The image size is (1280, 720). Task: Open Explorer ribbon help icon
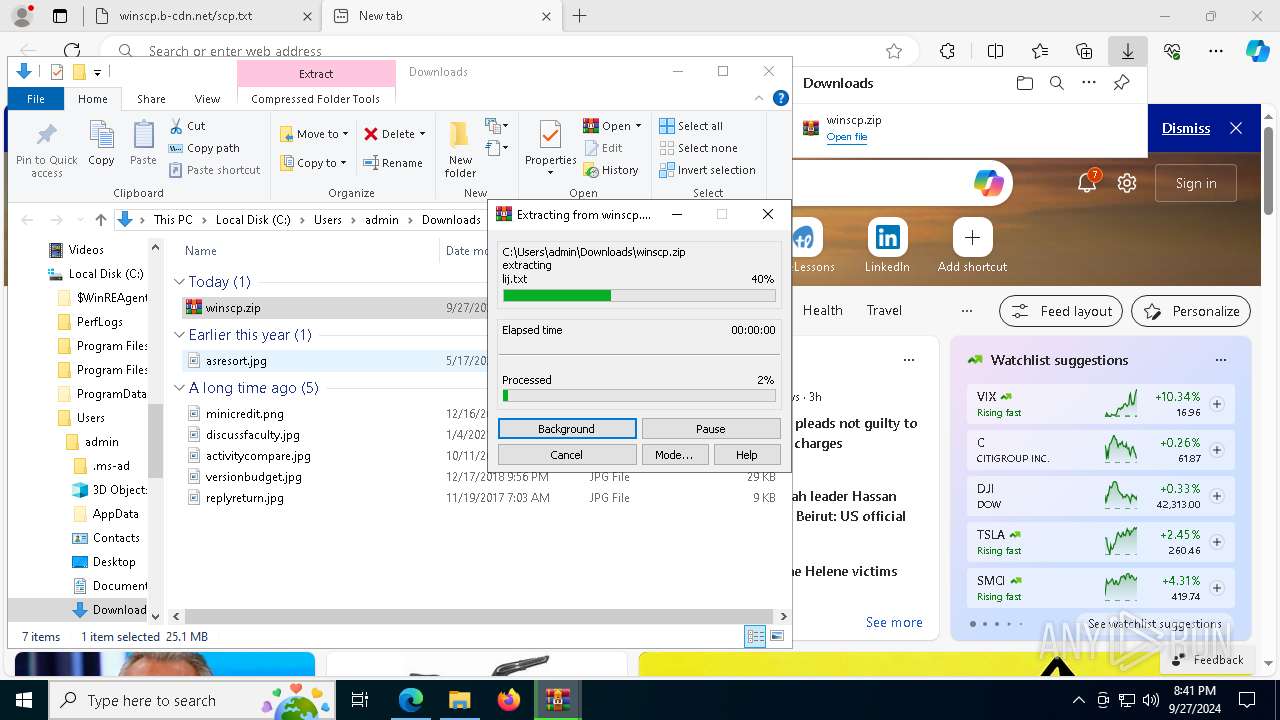point(781,98)
